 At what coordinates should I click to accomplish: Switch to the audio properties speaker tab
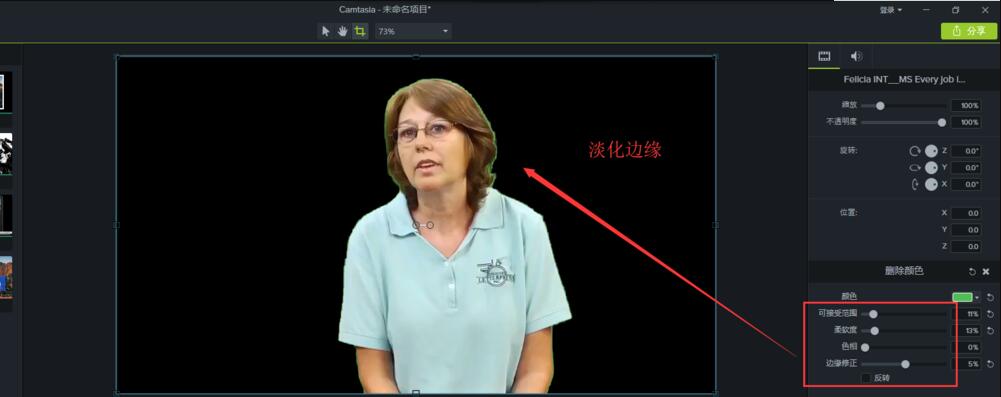coord(856,56)
